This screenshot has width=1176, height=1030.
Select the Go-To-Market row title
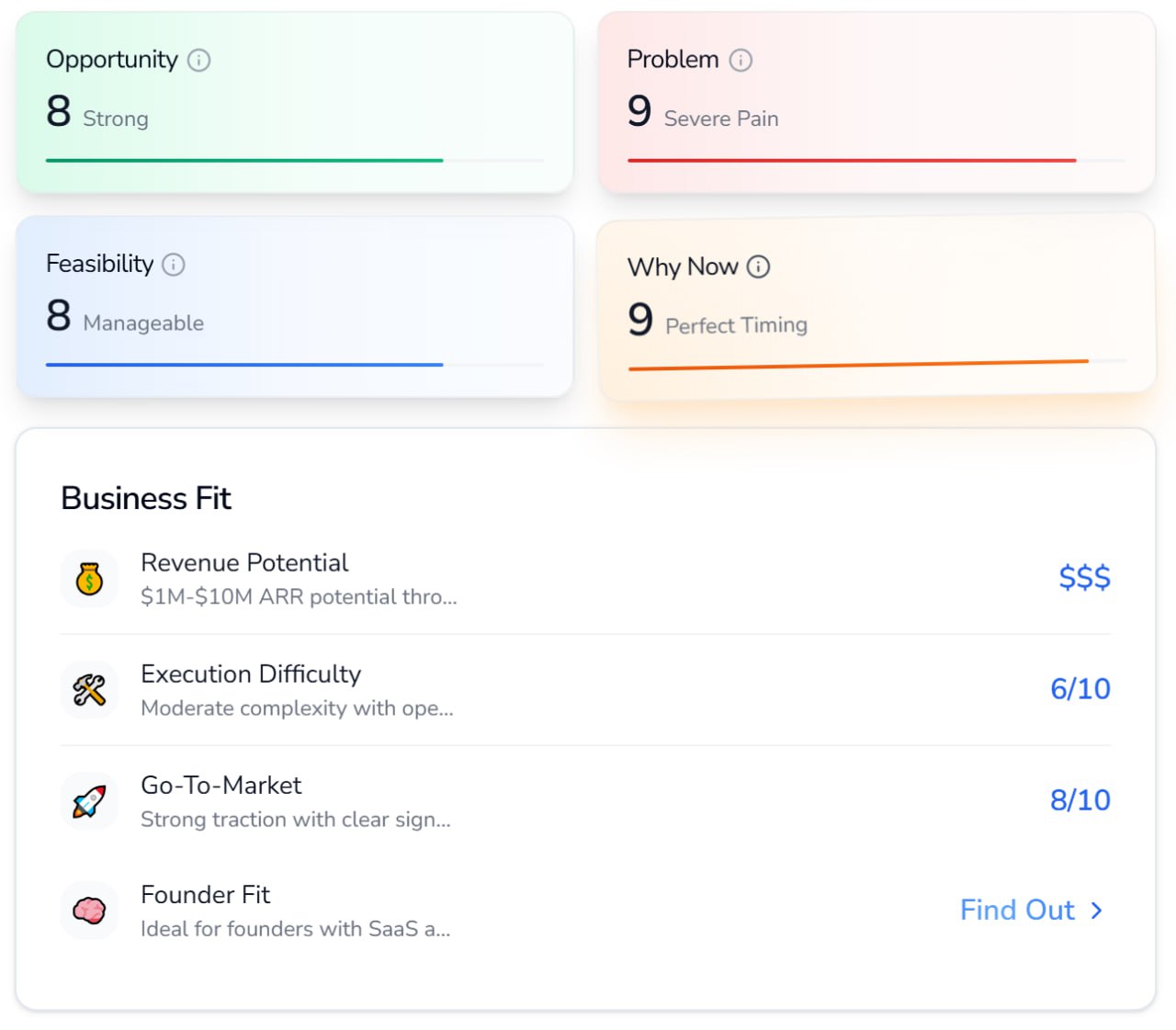(220, 785)
